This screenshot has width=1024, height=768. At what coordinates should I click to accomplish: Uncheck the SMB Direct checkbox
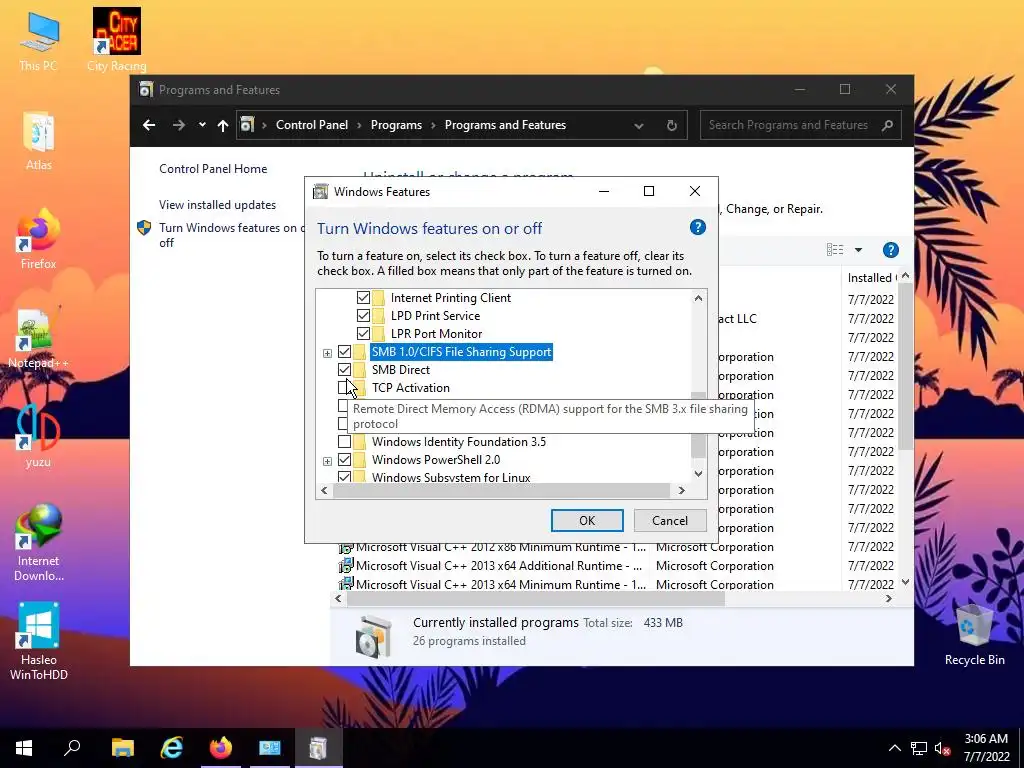[x=344, y=370]
